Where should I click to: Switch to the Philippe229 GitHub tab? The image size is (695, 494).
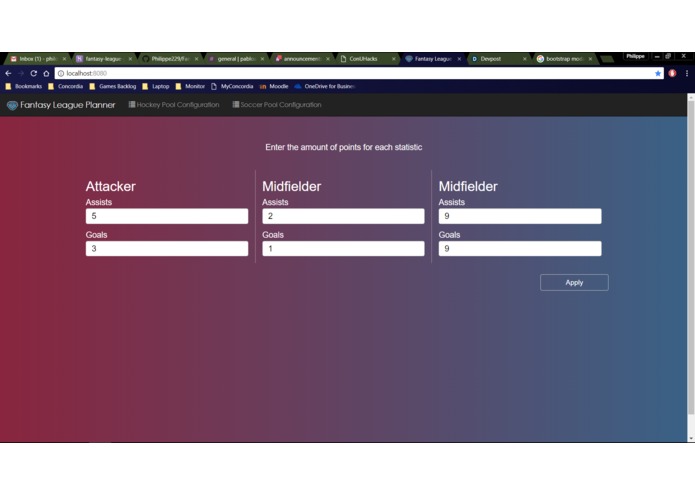(168, 58)
